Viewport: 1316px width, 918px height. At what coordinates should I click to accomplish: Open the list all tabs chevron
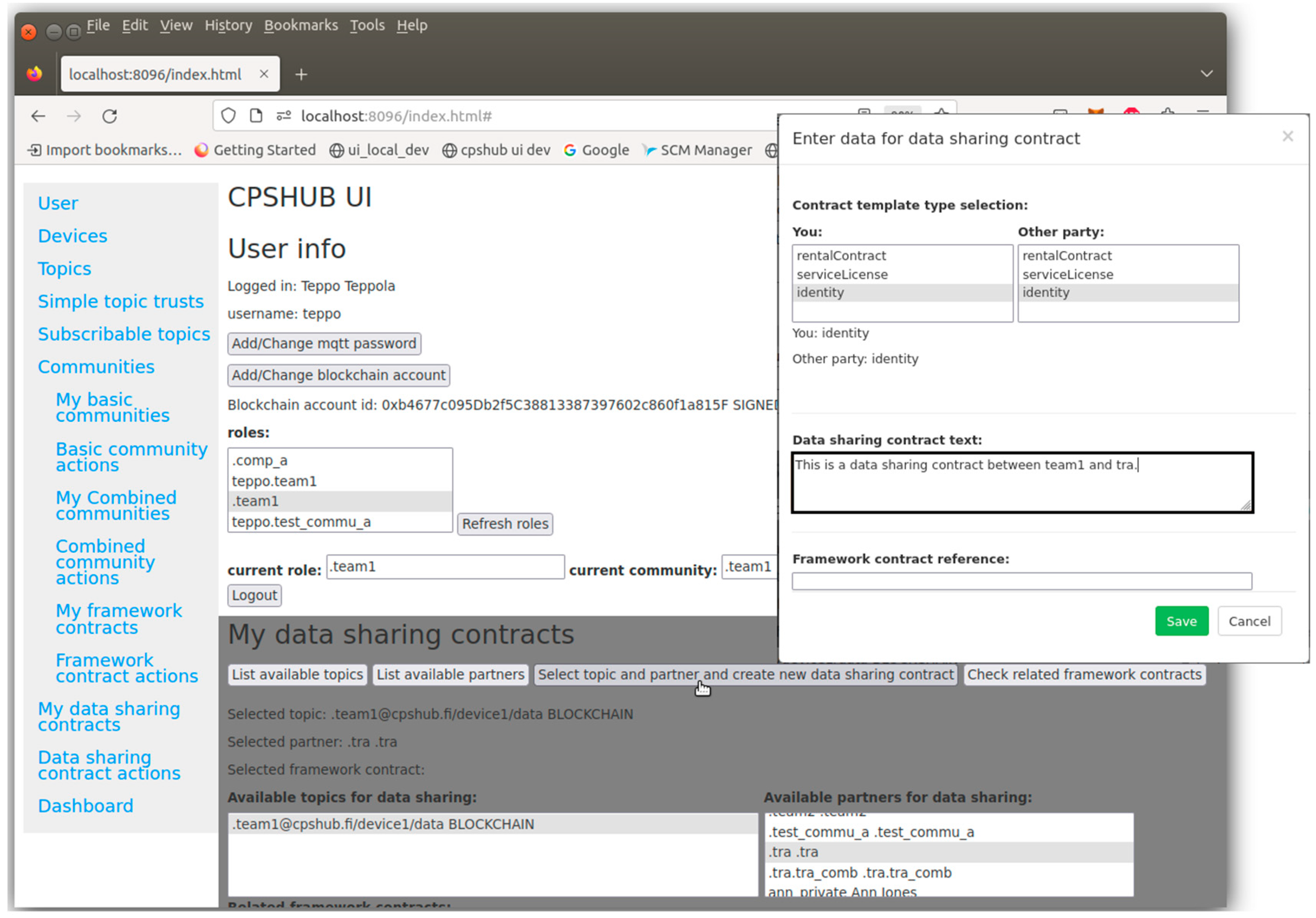point(1207,73)
